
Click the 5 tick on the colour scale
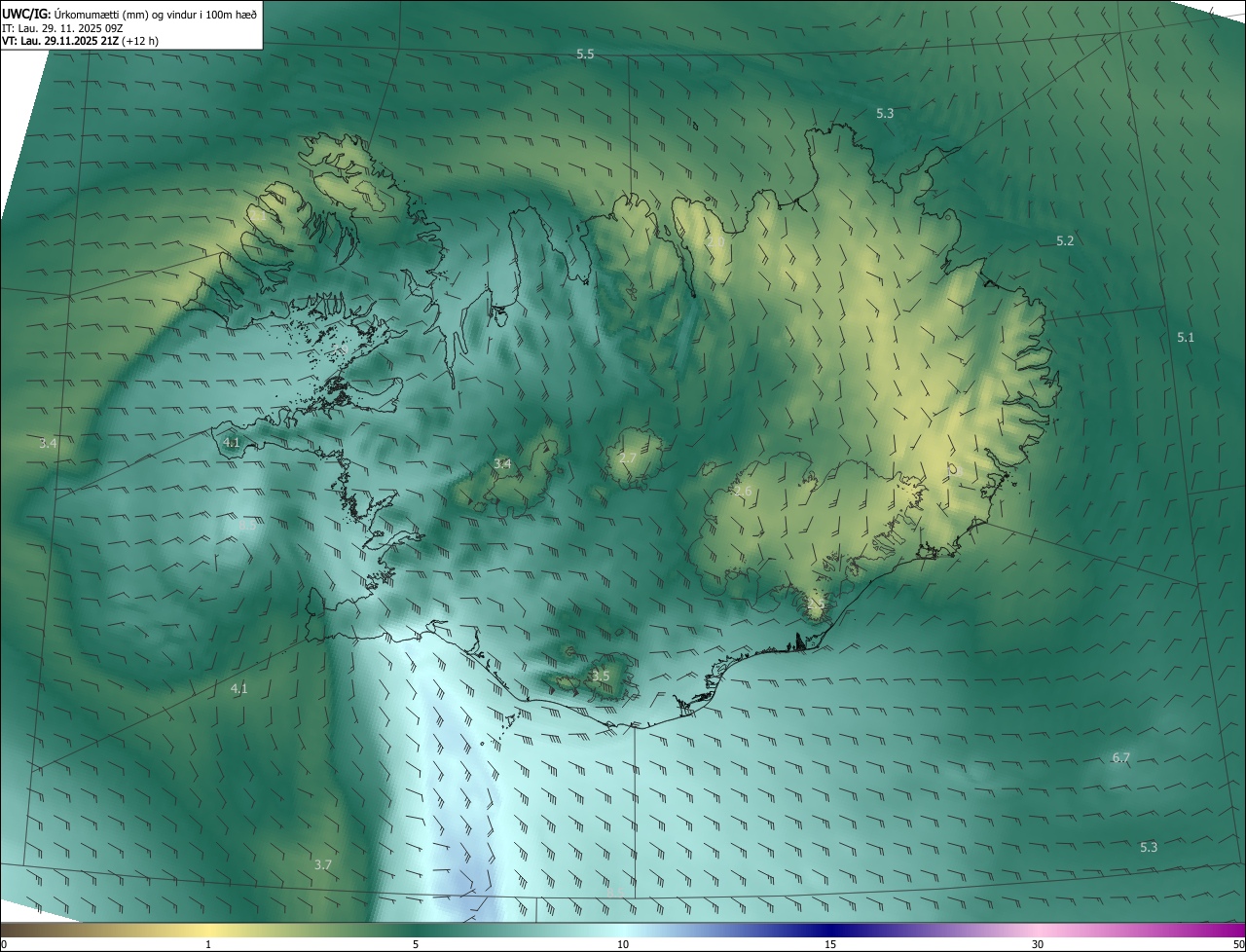point(416,944)
